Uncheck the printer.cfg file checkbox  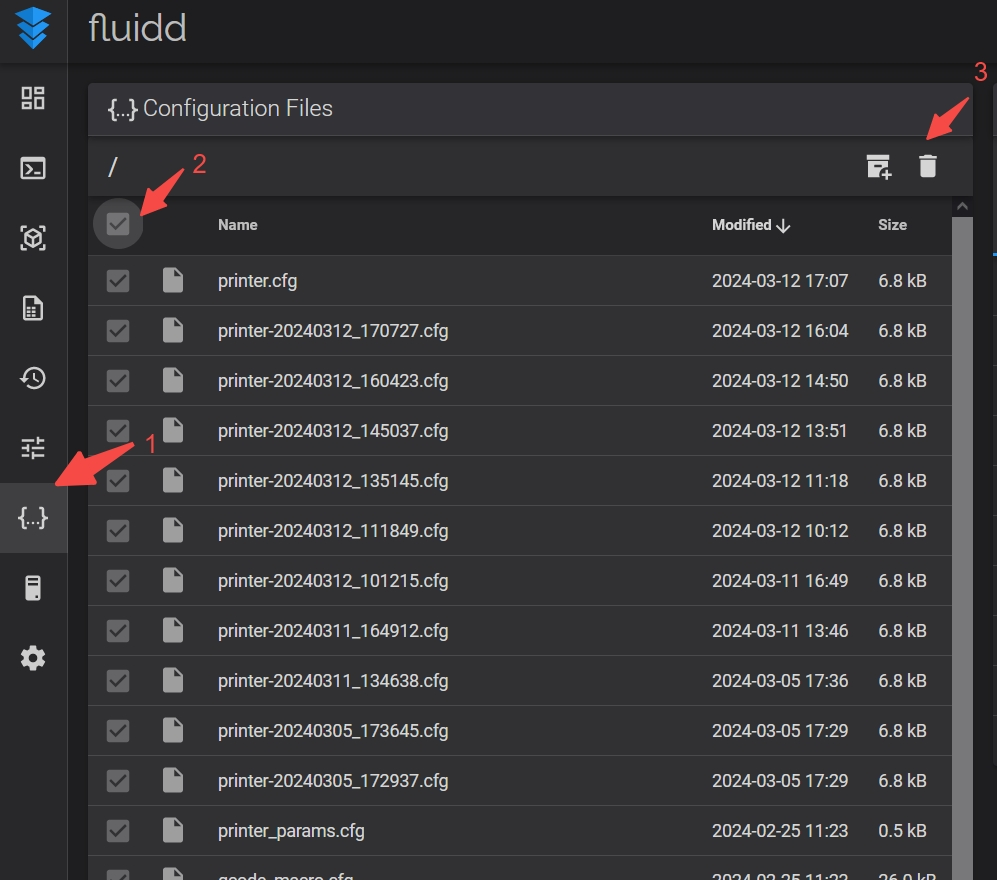tap(117, 280)
